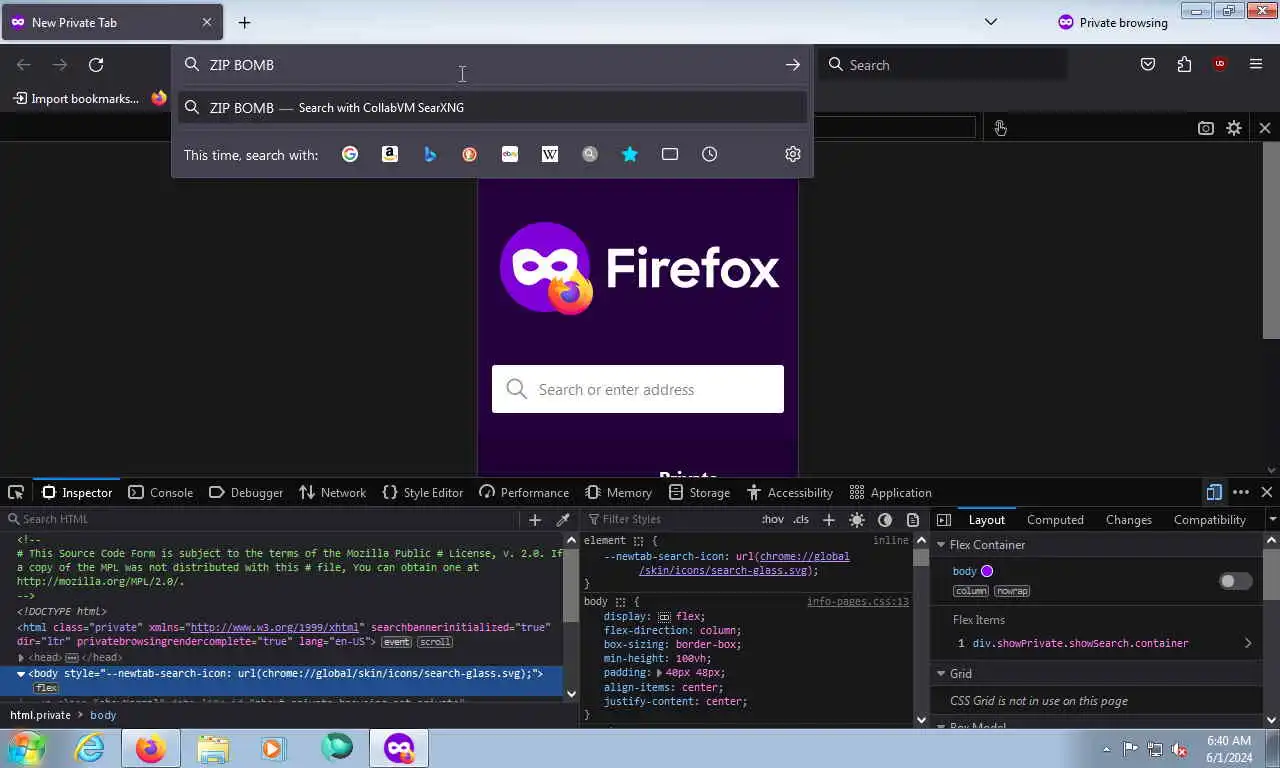1280x768 pixels.
Task: Open the Extensions puzzle icon
Action: click(1185, 65)
